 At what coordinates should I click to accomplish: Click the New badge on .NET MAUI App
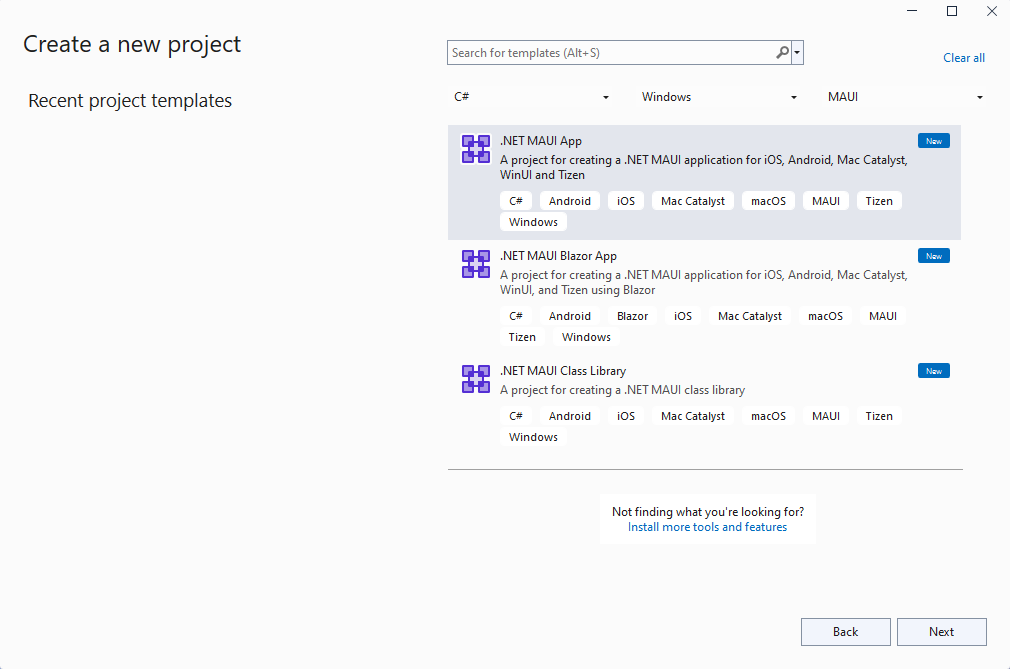click(933, 140)
